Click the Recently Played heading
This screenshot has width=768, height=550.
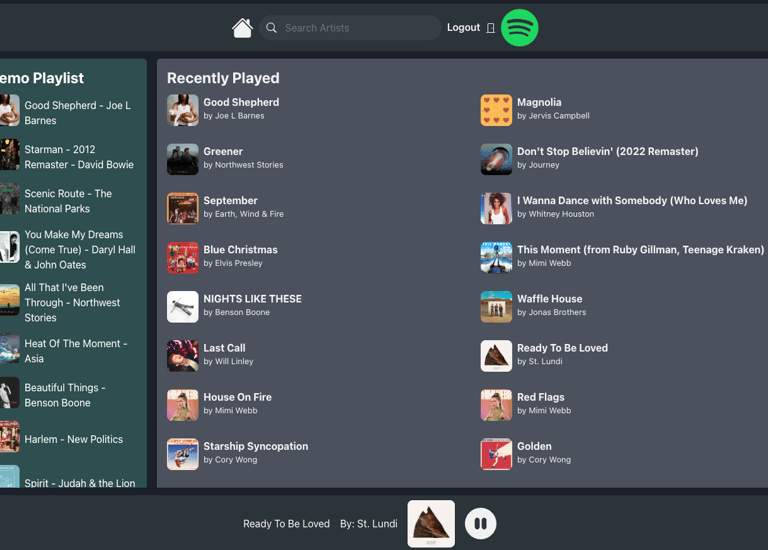pos(223,78)
